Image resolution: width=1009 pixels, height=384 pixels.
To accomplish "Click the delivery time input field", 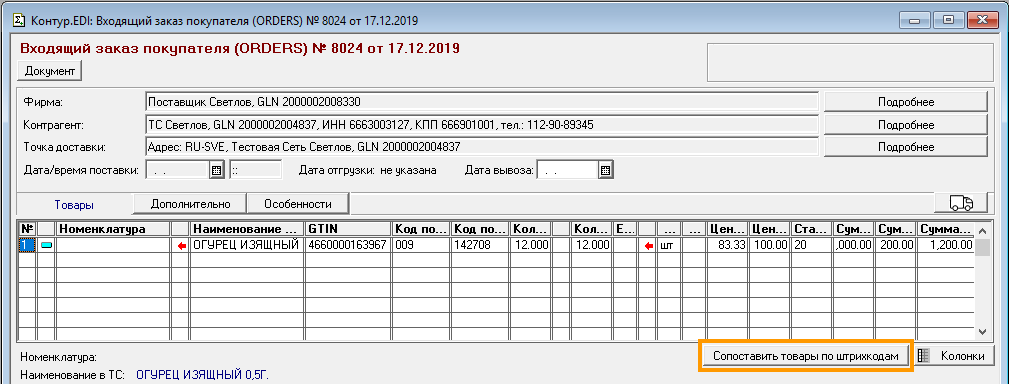I will 255,170.
